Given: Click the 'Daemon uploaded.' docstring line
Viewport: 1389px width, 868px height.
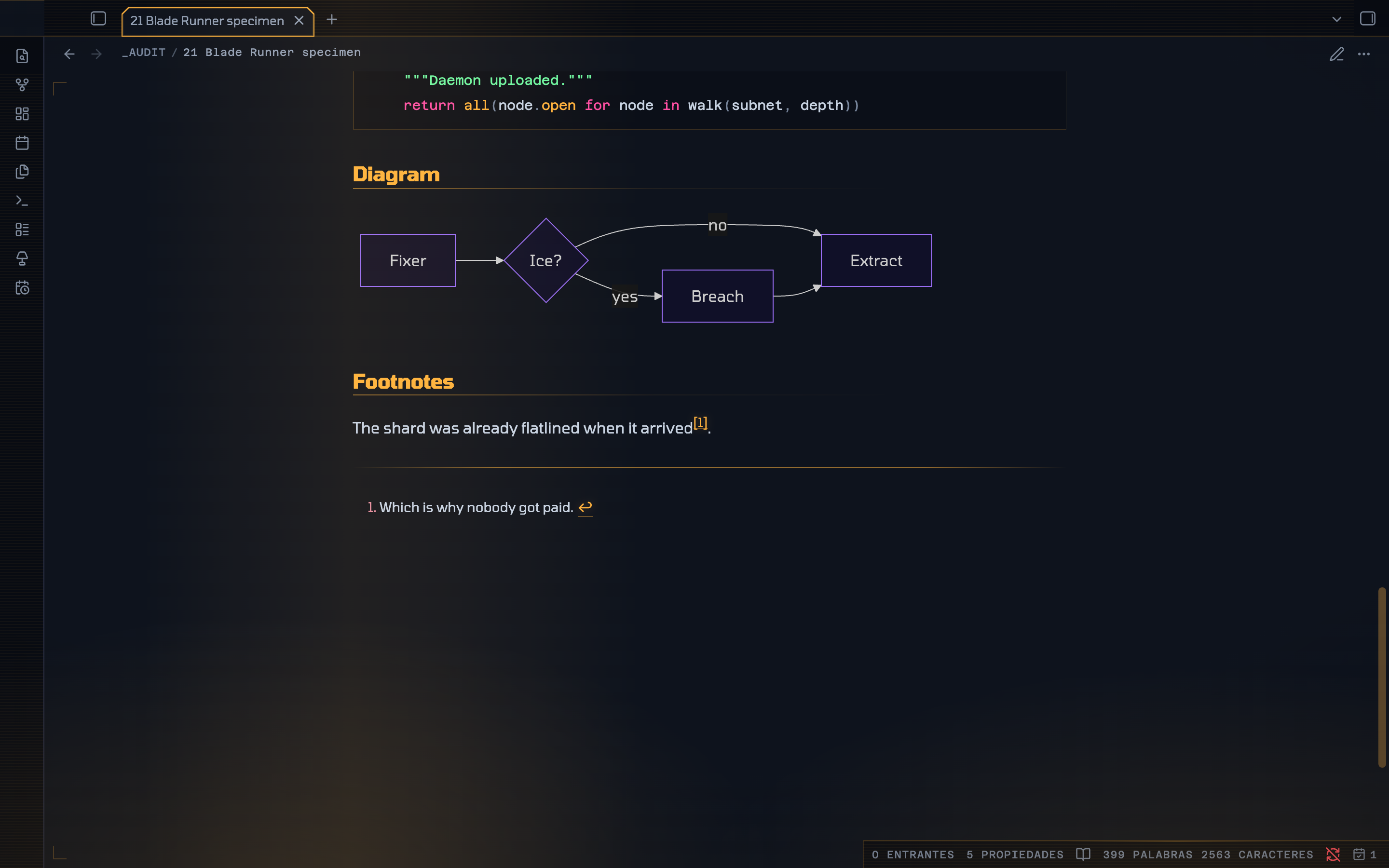Looking at the screenshot, I should tap(498, 81).
